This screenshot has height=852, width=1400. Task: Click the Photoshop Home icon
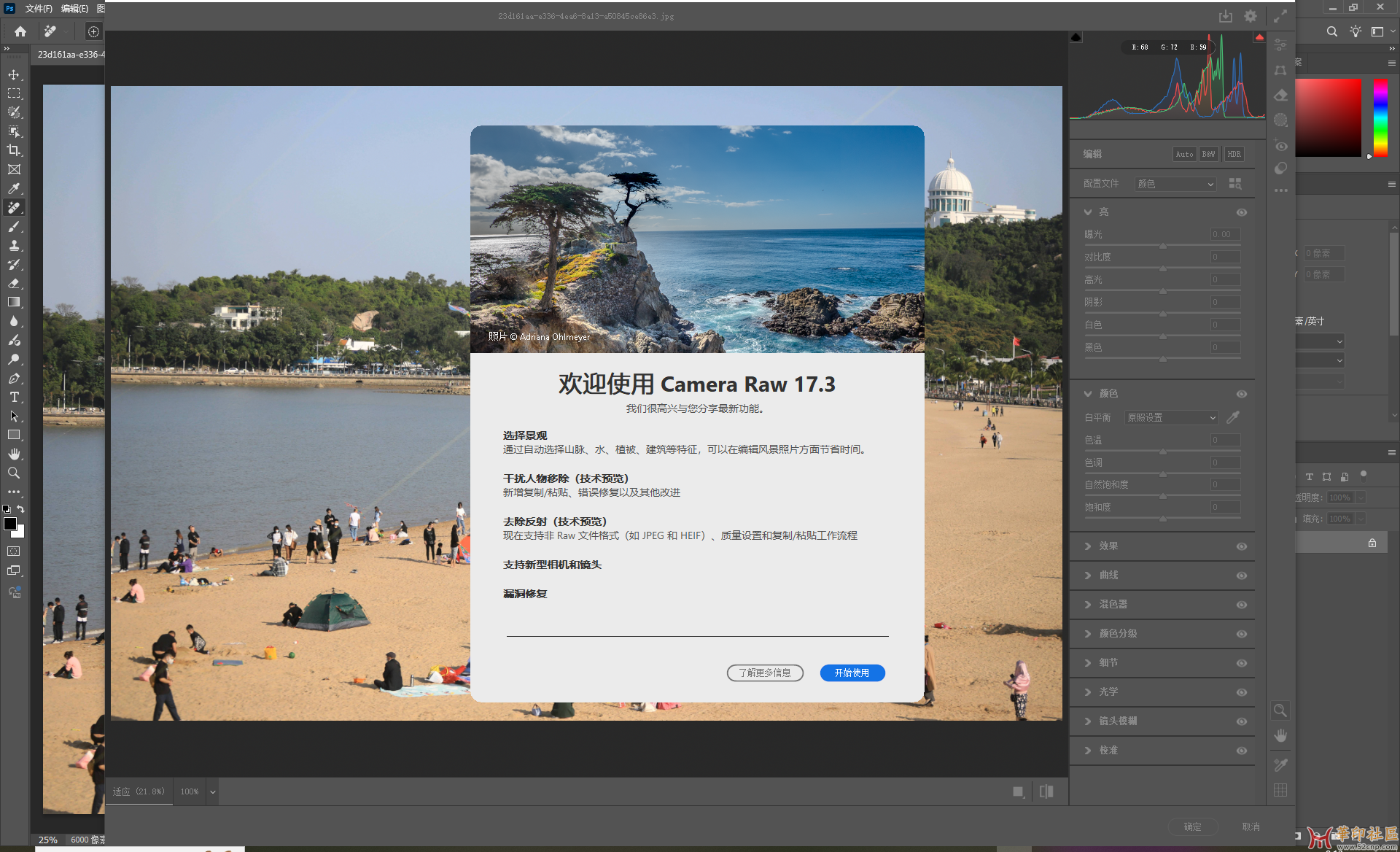coord(20,31)
